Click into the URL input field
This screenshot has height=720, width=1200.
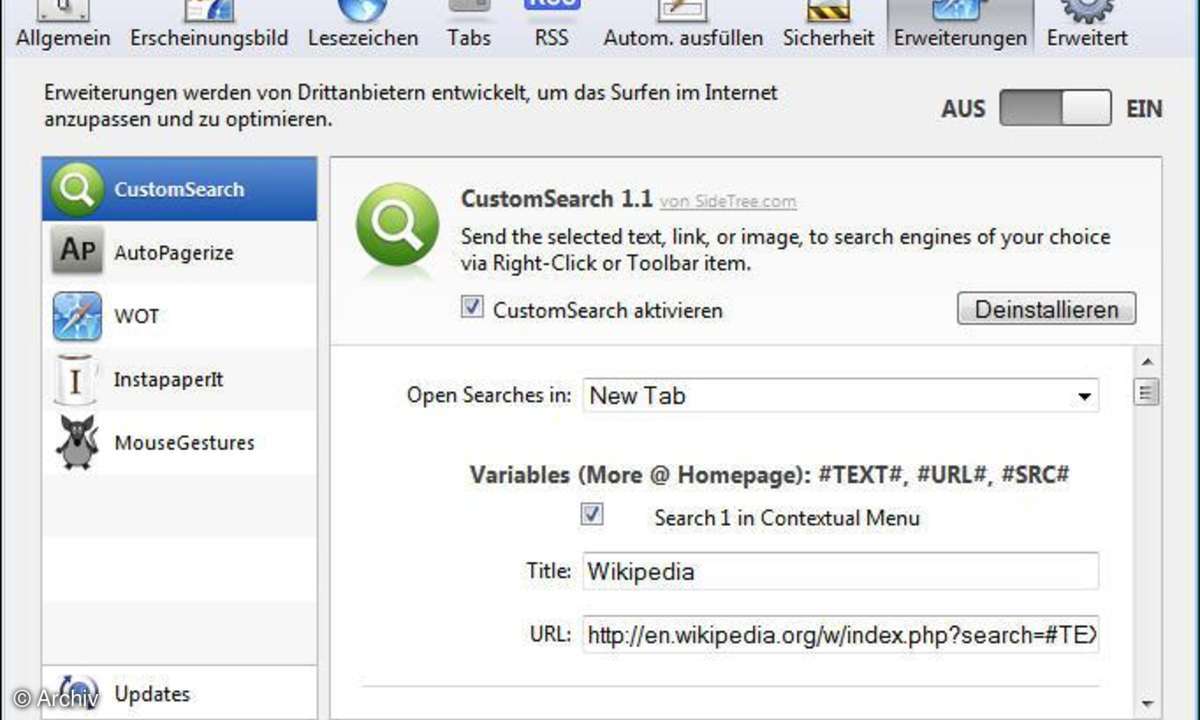pos(841,634)
